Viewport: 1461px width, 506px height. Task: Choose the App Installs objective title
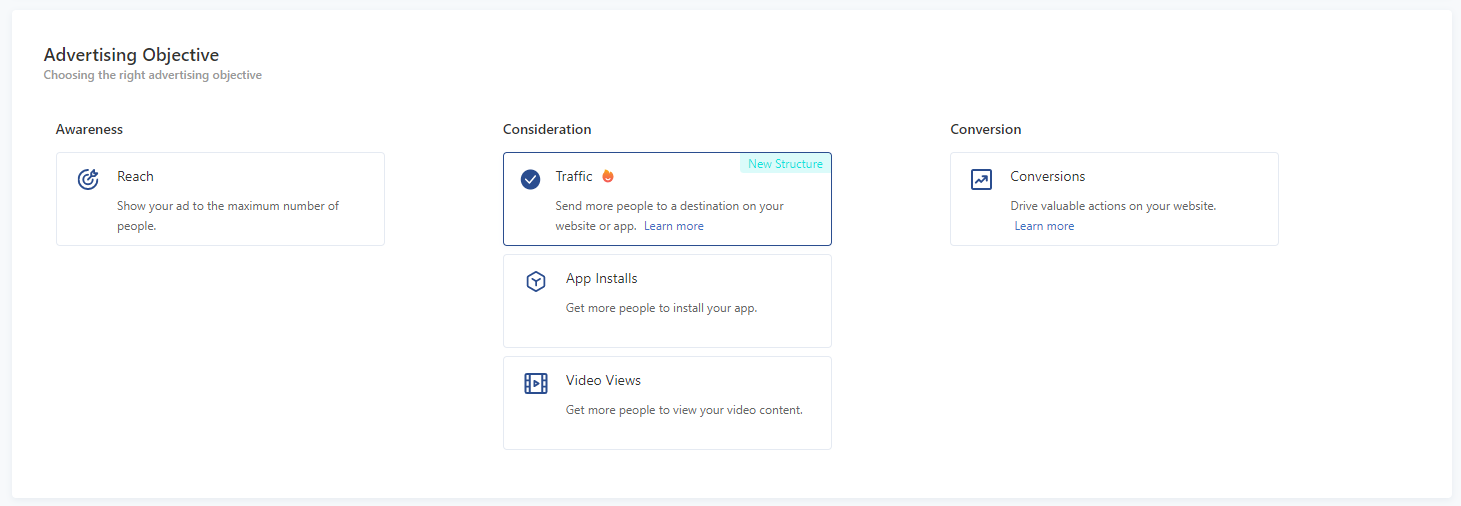click(601, 278)
